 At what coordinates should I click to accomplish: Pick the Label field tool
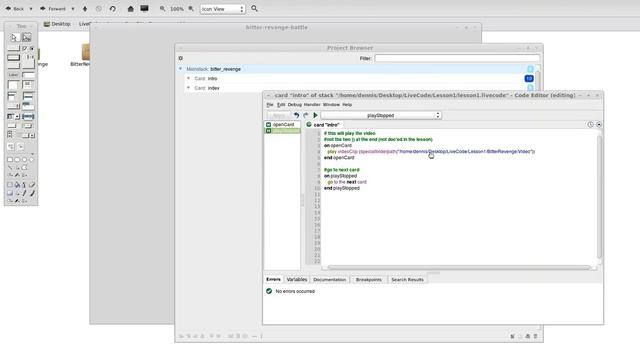pyautogui.click(x=13, y=75)
